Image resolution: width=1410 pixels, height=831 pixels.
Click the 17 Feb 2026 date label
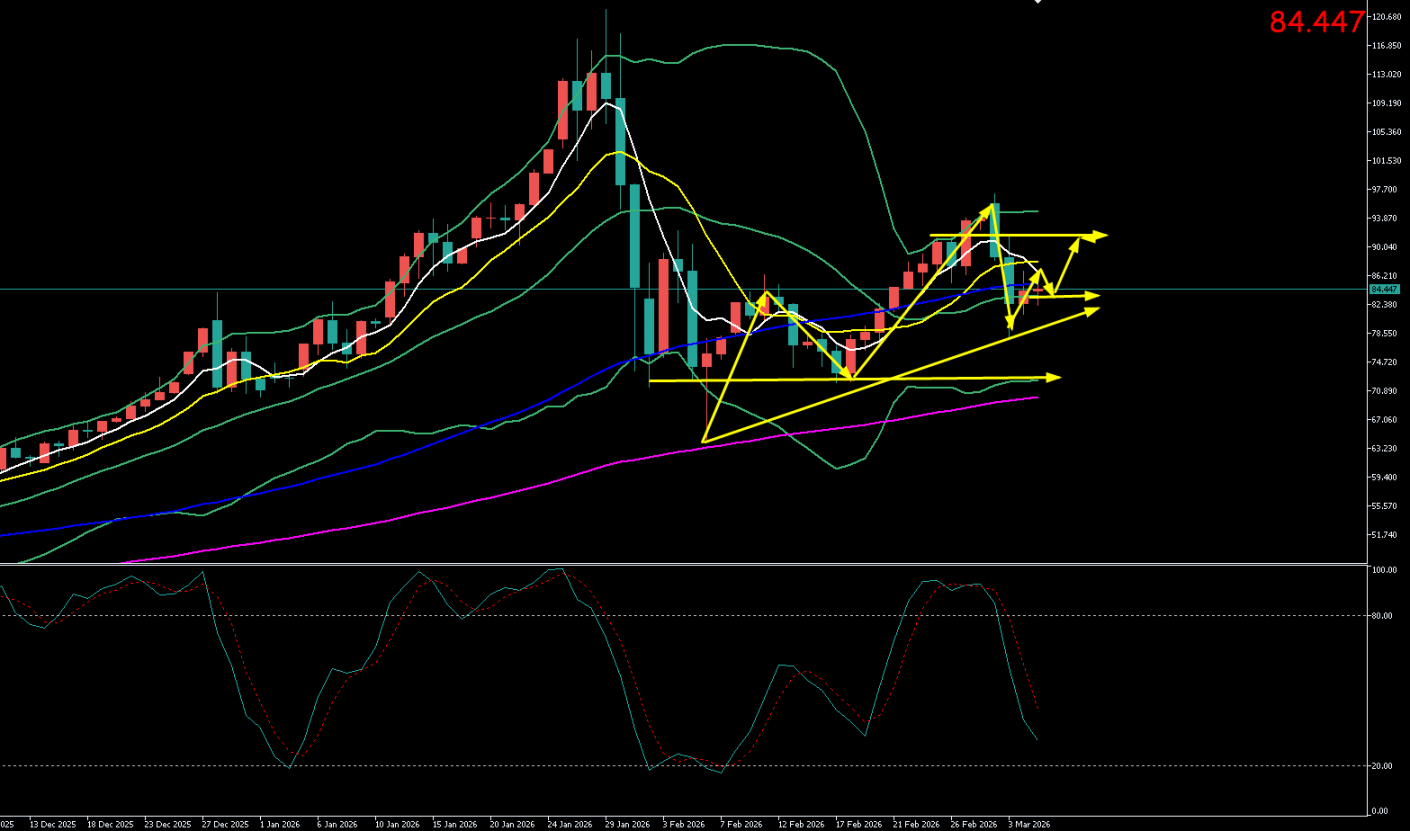pyautogui.click(x=857, y=825)
